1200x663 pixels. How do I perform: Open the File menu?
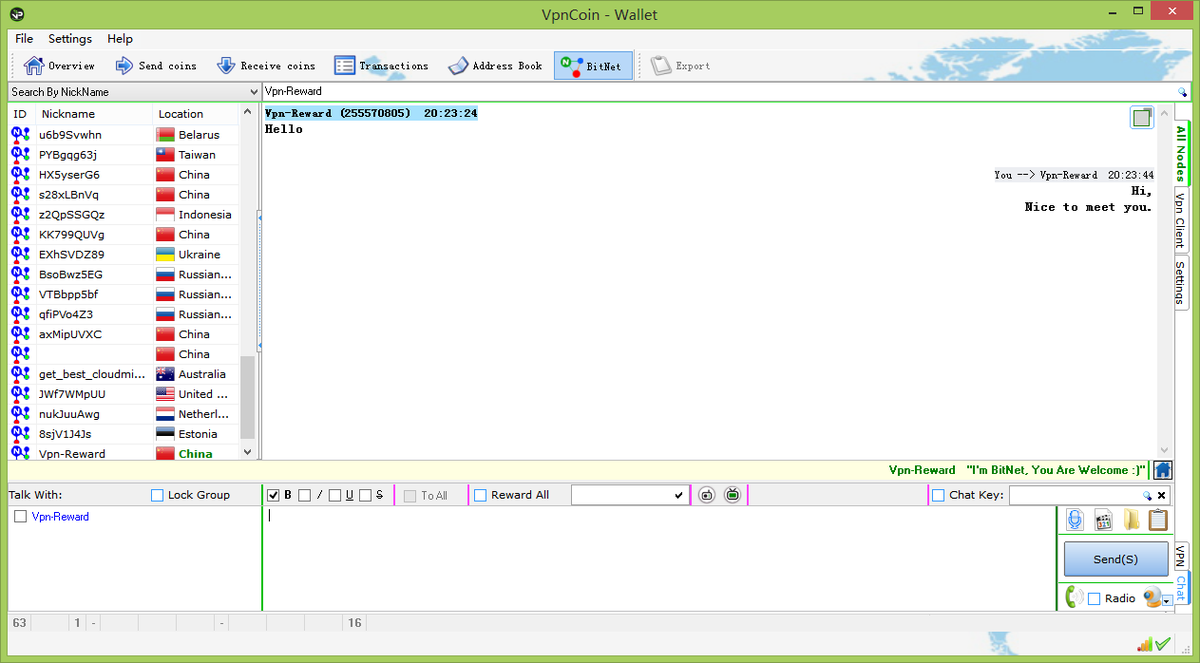[x=24, y=39]
